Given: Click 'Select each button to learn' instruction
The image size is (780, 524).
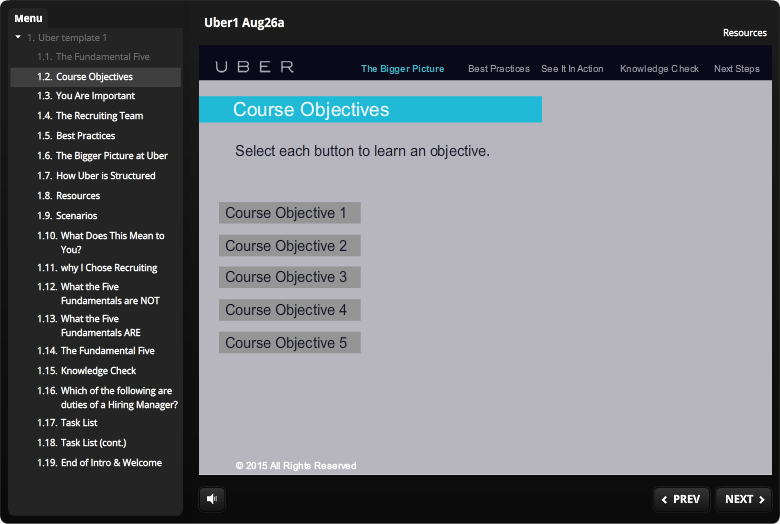Looking at the screenshot, I should [362, 151].
